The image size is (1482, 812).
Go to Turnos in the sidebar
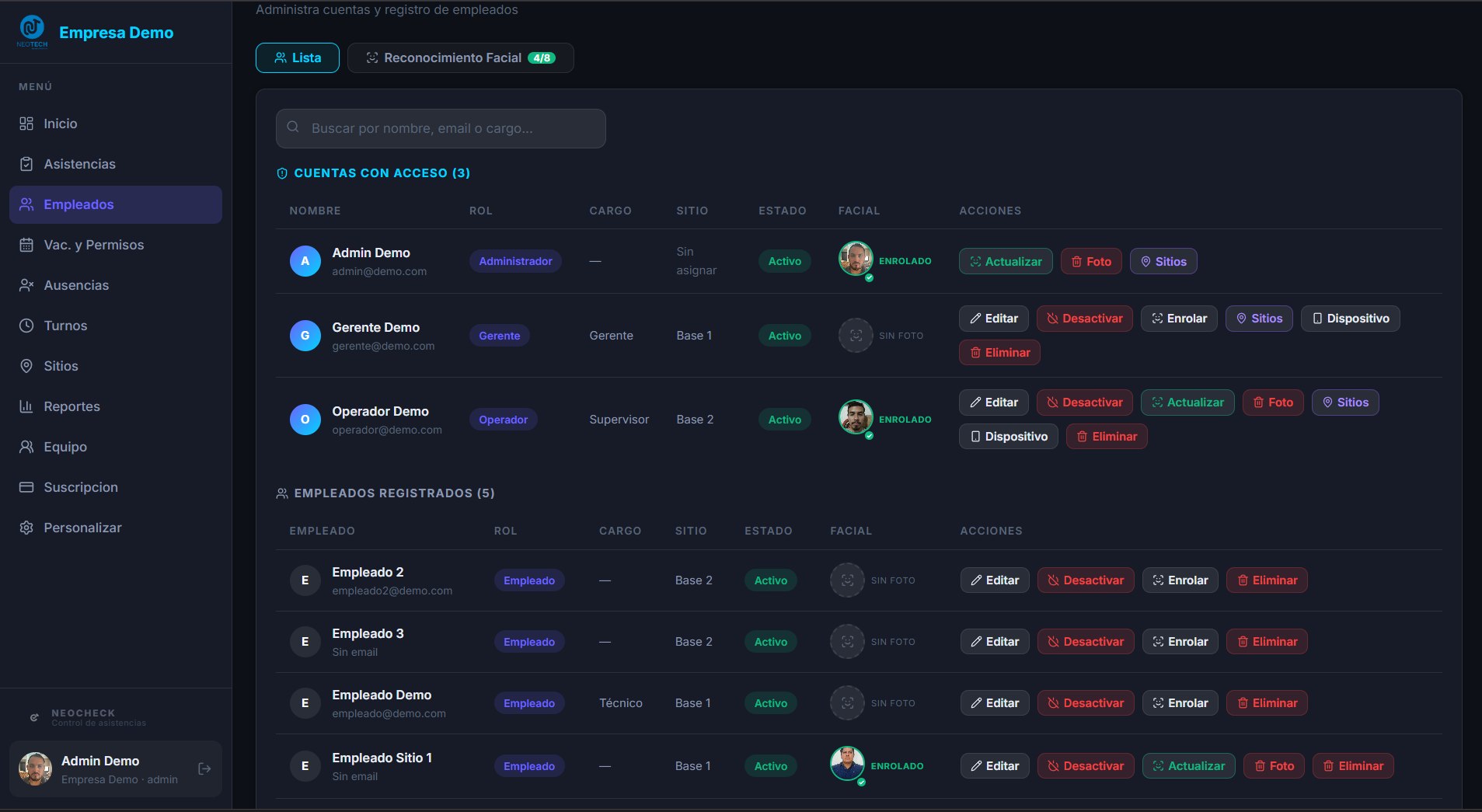(65, 326)
